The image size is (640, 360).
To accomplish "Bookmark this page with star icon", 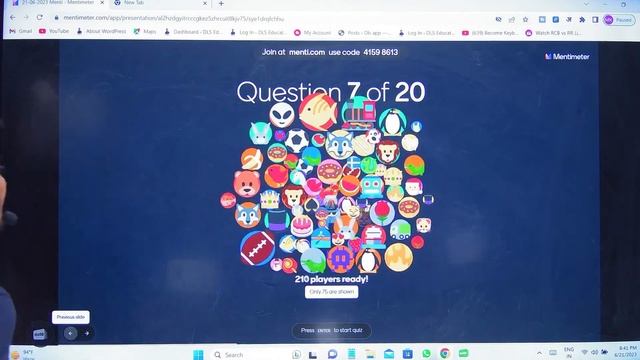I will point(525,20).
